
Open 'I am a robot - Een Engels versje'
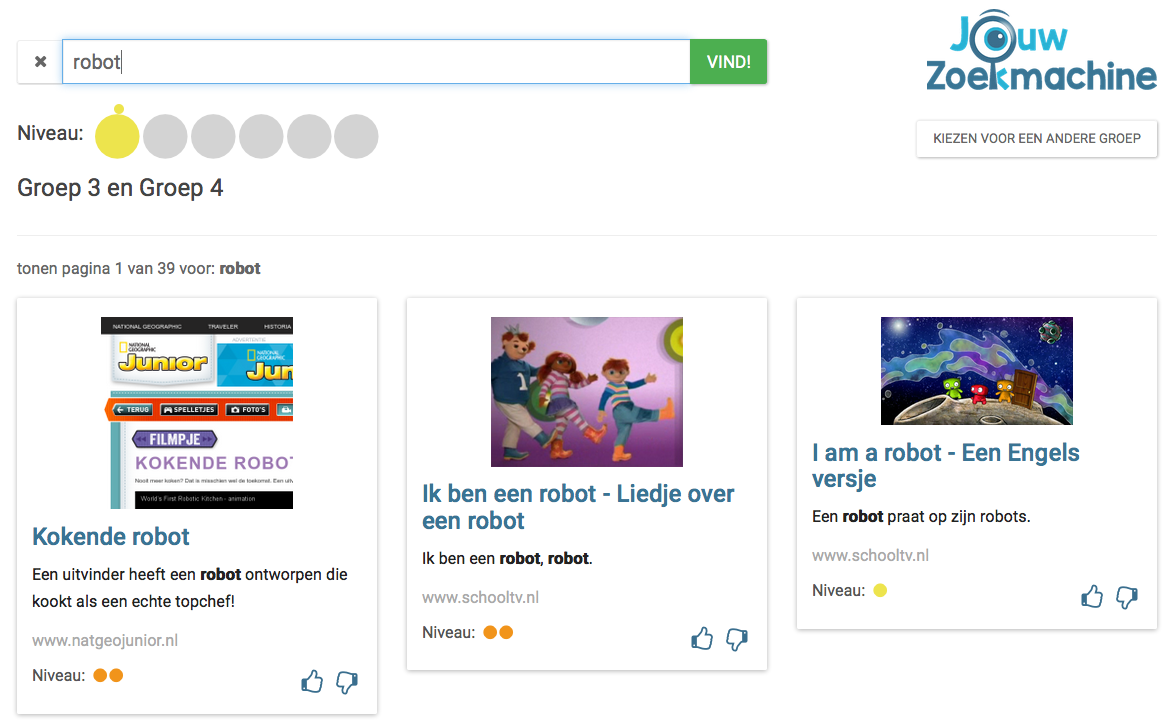pyautogui.click(x=945, y=465)
